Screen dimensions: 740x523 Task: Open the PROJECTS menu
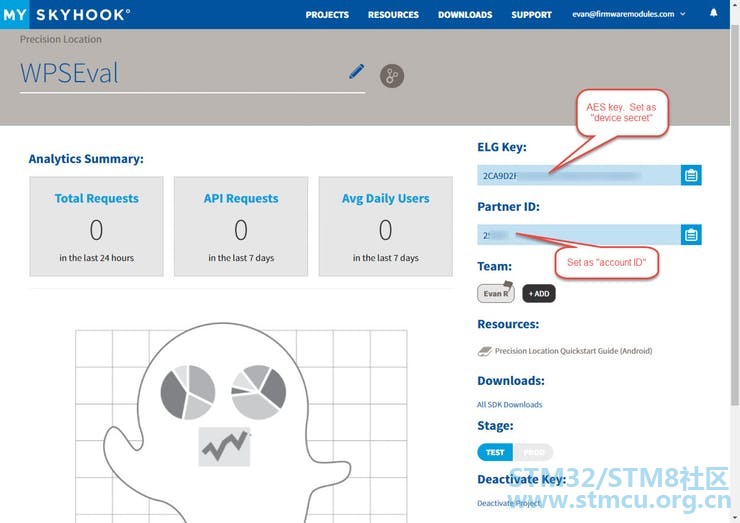click(x=327, y=15)
